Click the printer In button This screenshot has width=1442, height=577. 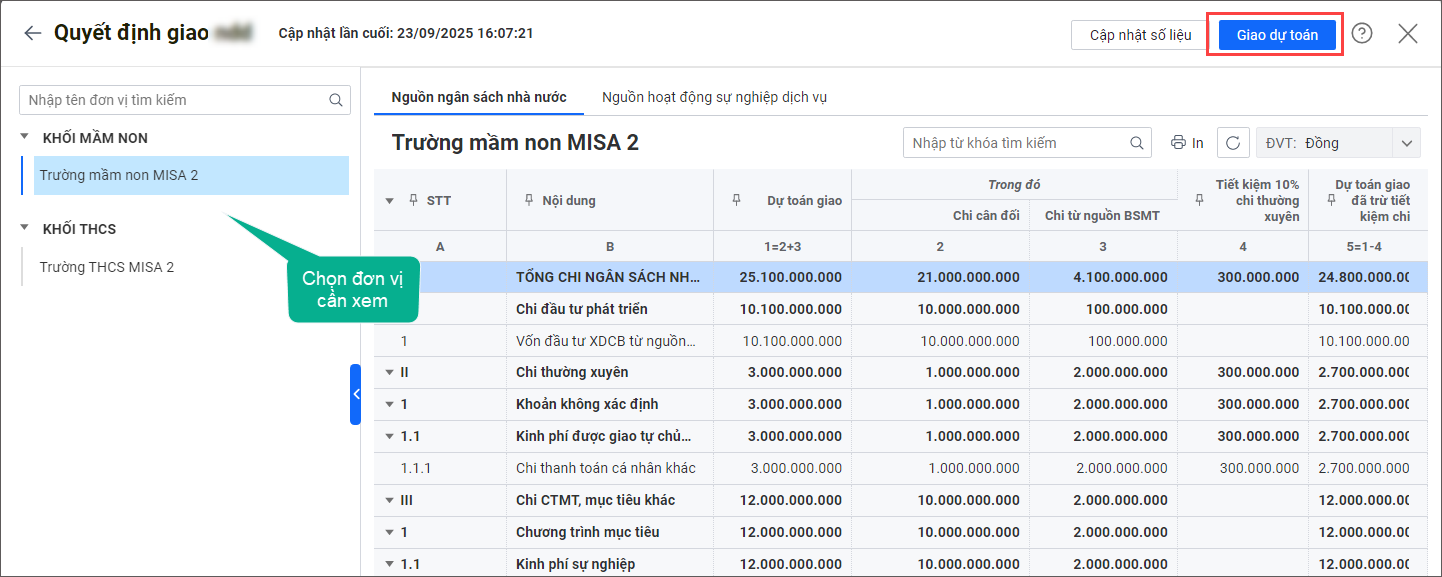click(1187, 143)
